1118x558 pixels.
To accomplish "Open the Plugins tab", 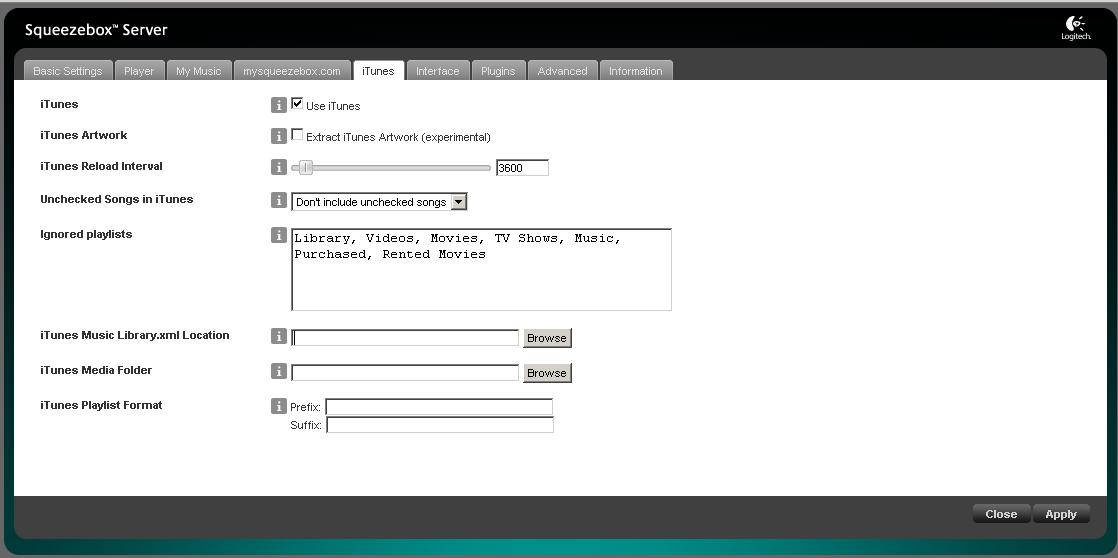I will (x=498, y=71).
